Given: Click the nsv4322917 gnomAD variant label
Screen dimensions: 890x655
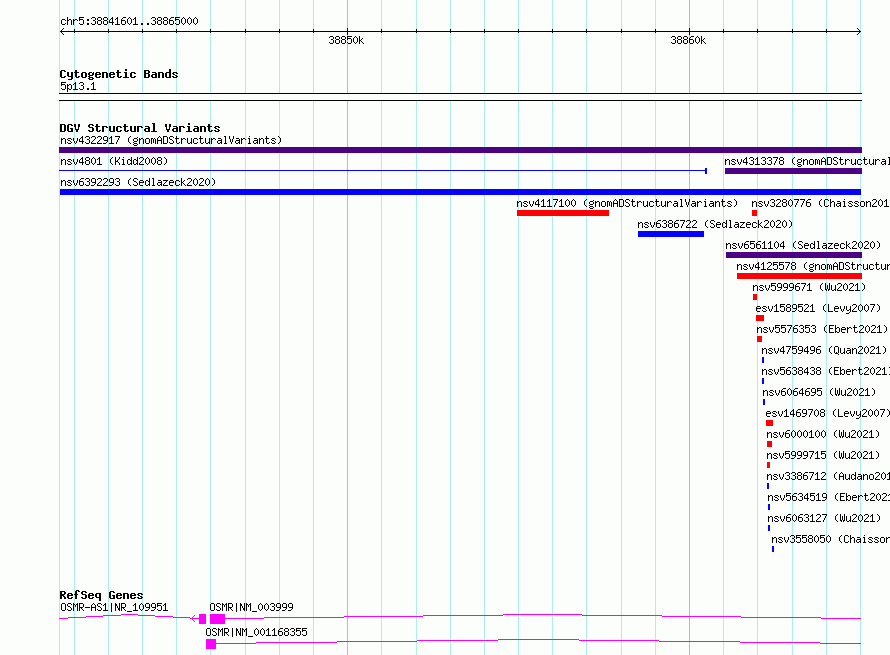Looking at the screenshot, I should coord(171,140).
